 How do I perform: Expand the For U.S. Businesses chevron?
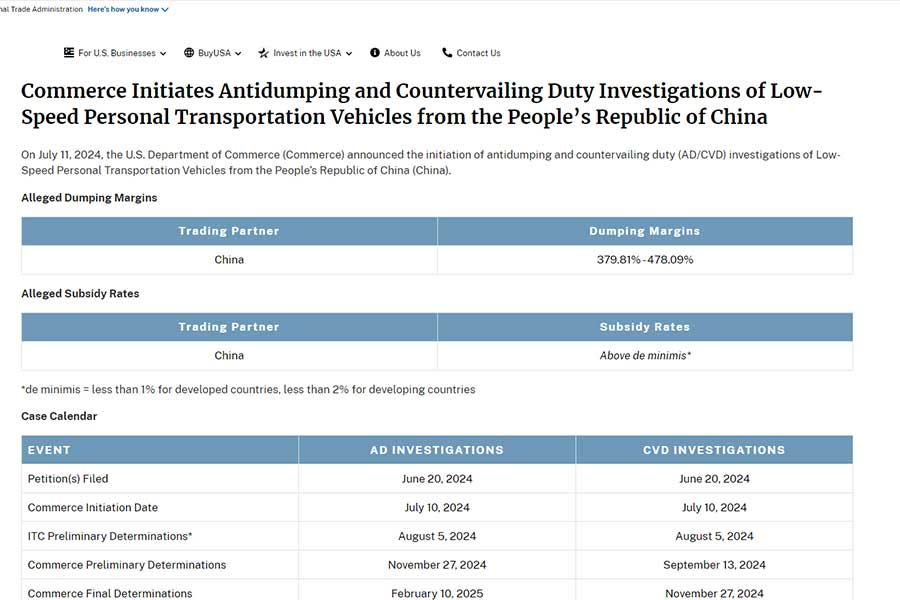[163, 53]
